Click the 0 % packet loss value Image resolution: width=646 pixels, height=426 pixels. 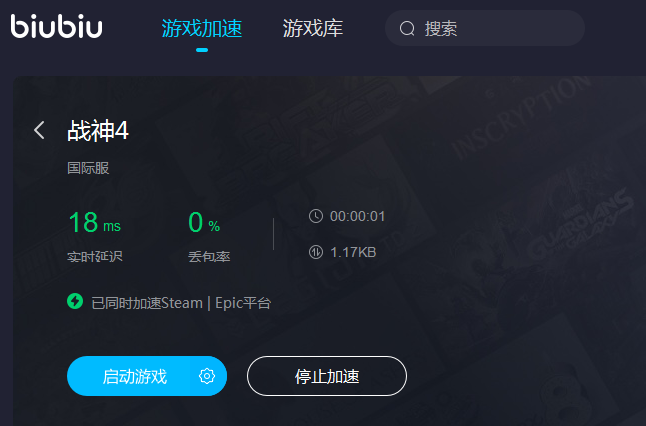204,222
